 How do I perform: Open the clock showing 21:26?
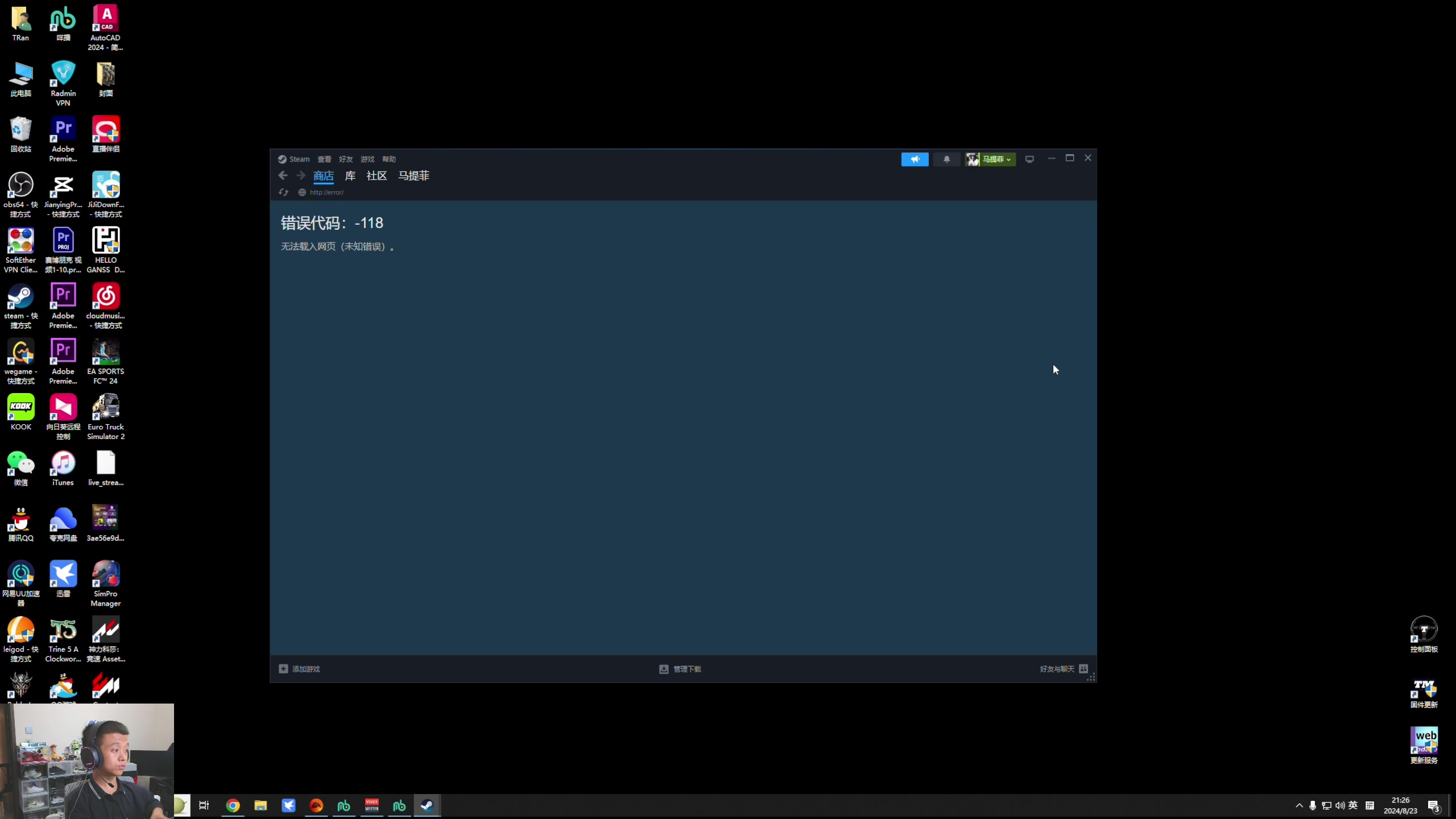pyautogui.click(x=1400, y=805)
